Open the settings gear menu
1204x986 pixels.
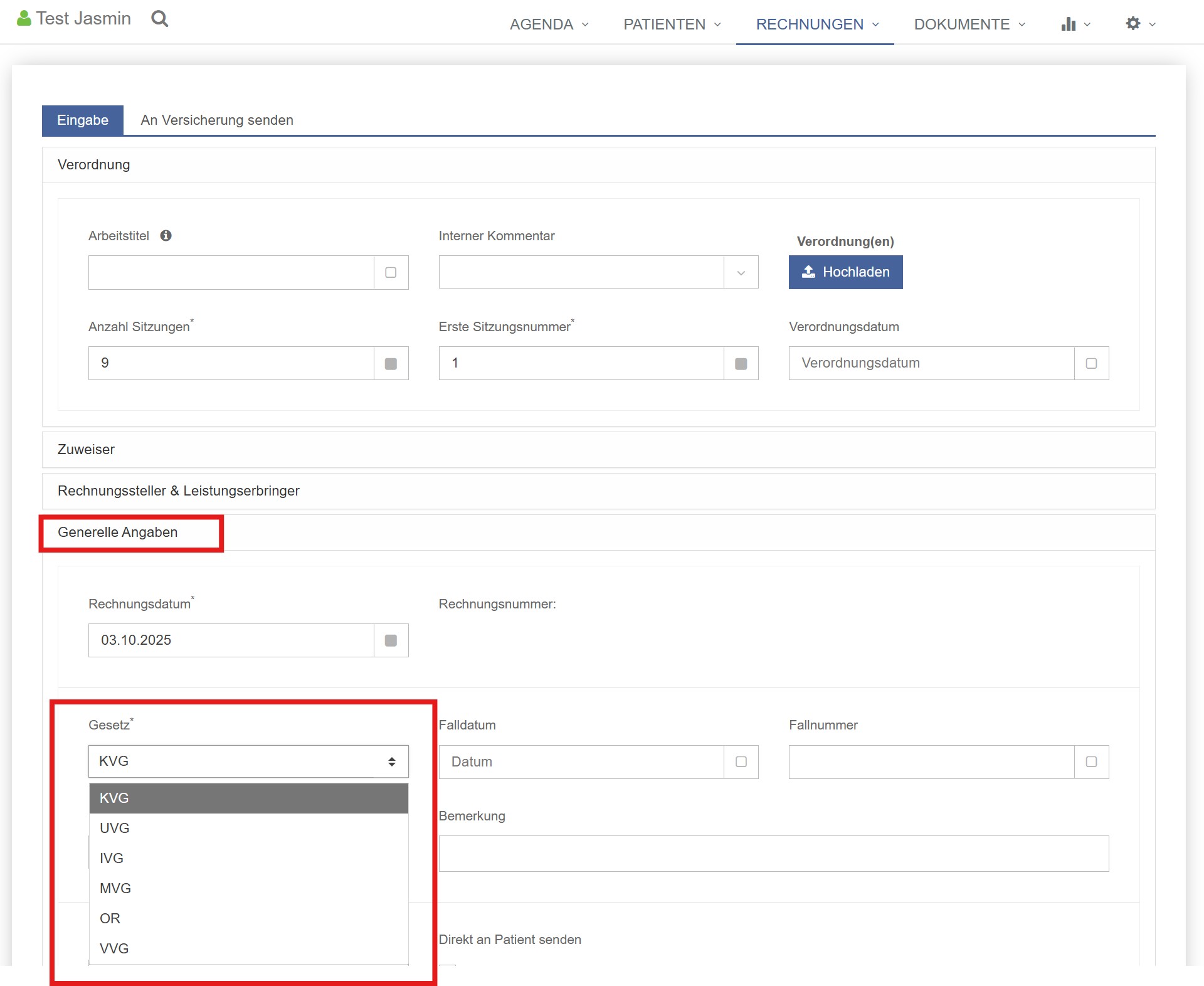click(1133, 24)
